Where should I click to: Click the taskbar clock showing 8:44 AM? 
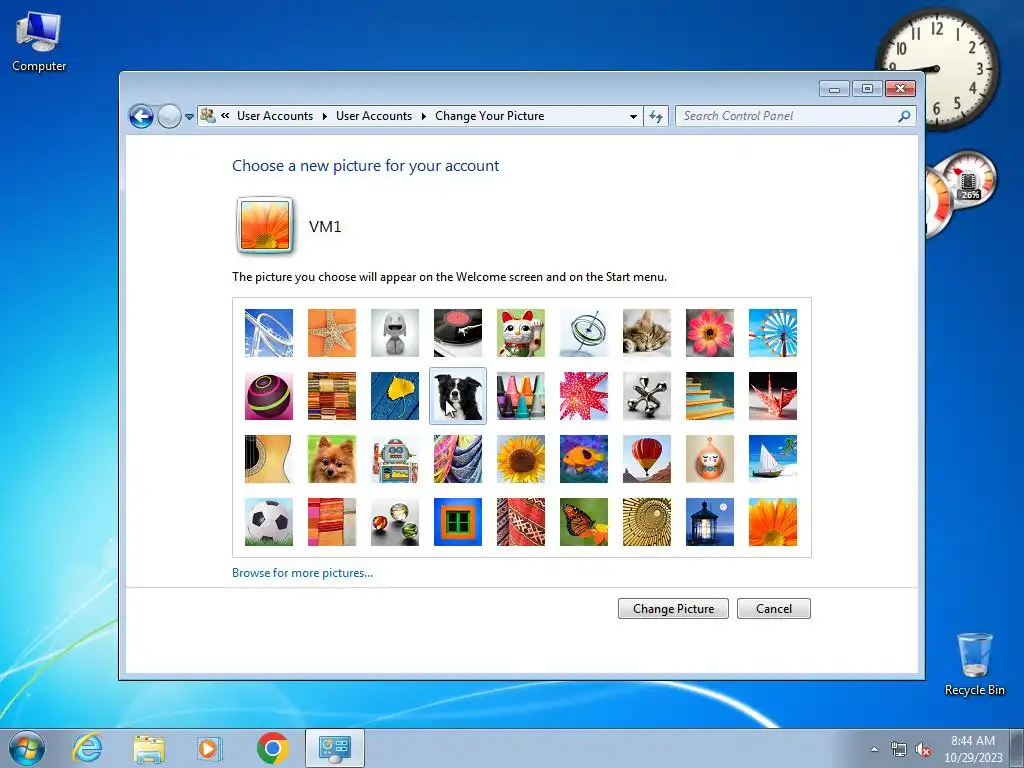[x=973, y=749]
